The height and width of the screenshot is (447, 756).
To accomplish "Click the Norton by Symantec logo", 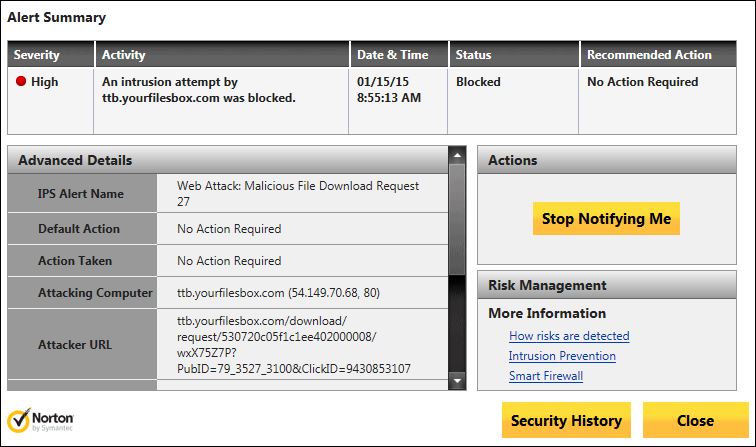I will click(x=40, y=420).
